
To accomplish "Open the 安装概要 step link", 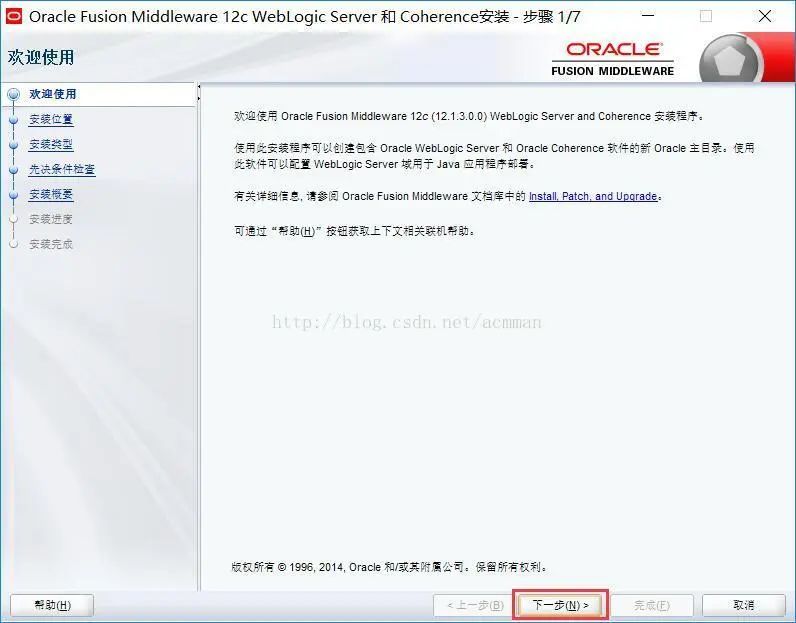I will pyautogui.click(x=51, y=194).
